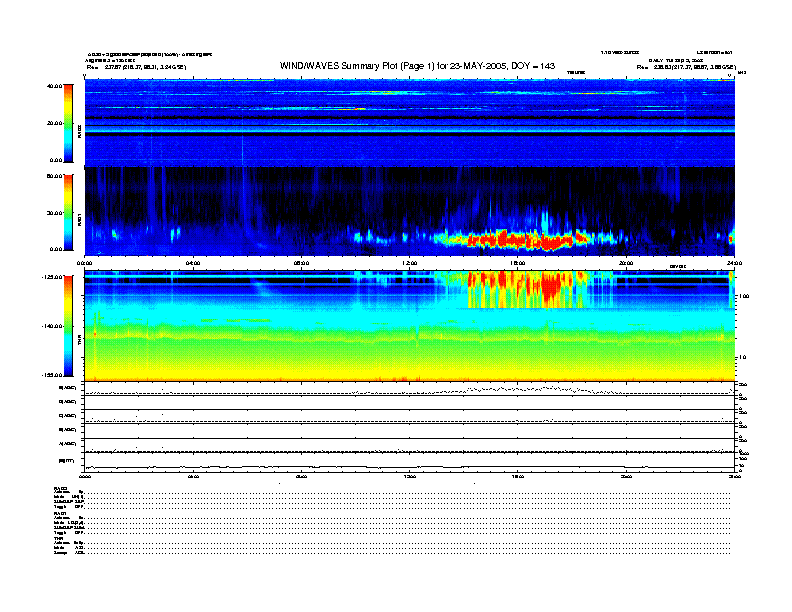Screen dimensions: 792x612
Task: Click the 08:00 tick below RAD1 spectrogram
Action: (302, 263)
